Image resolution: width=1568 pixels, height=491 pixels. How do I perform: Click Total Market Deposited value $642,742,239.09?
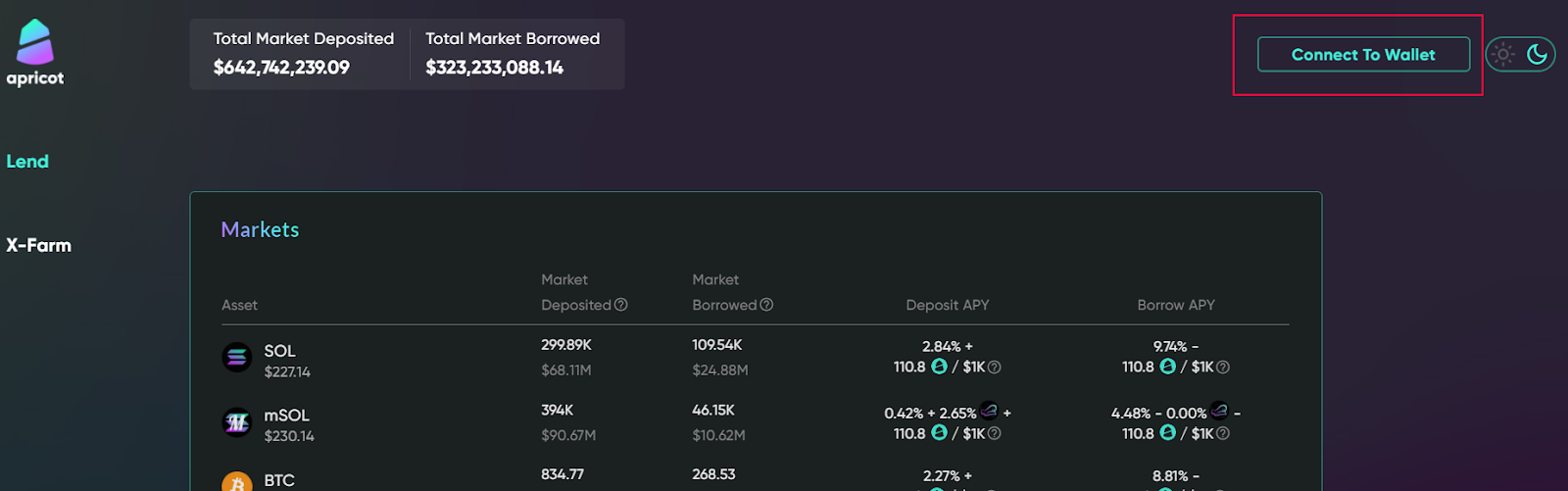(x=281, y=68)
